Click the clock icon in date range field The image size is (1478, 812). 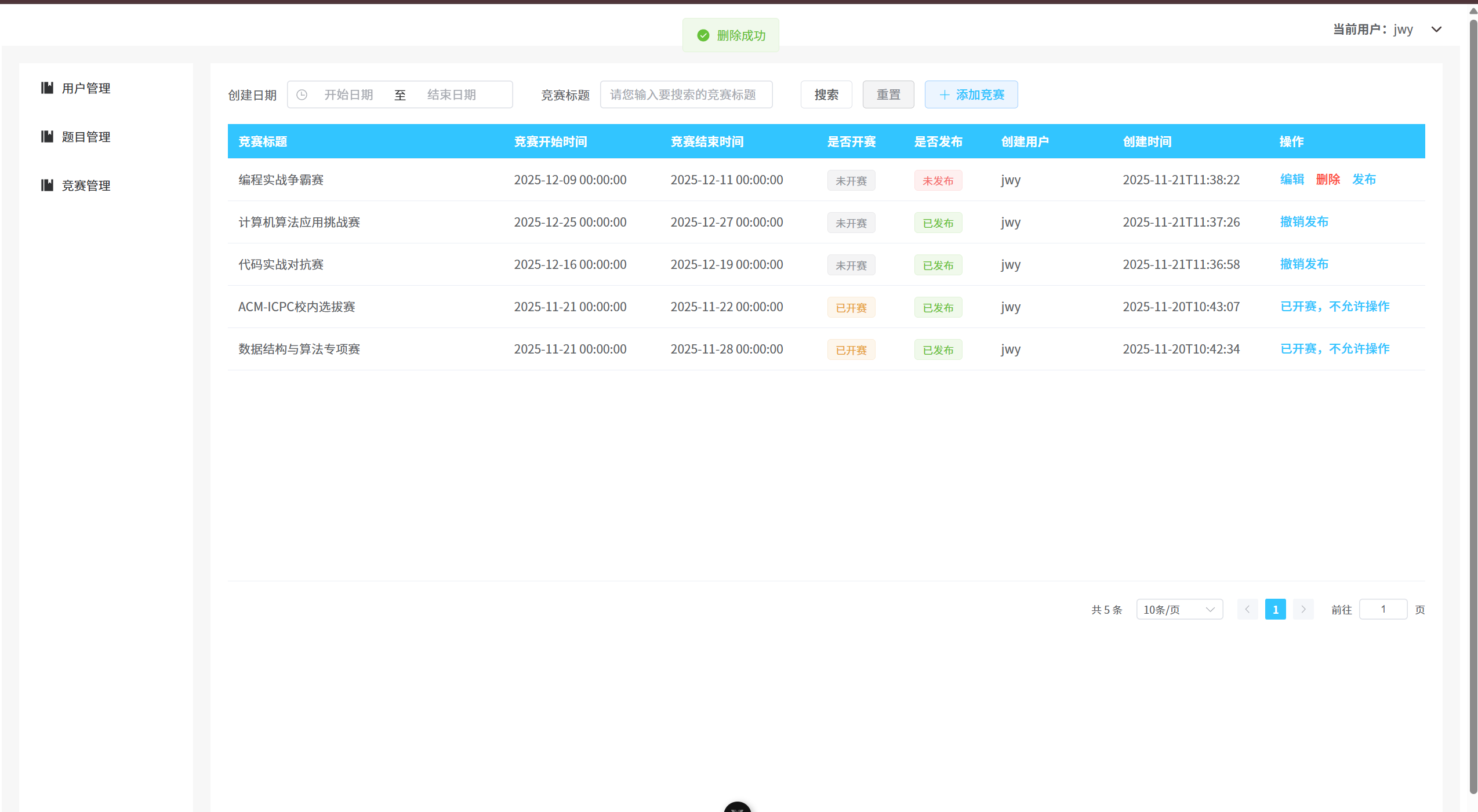point(302,94)
